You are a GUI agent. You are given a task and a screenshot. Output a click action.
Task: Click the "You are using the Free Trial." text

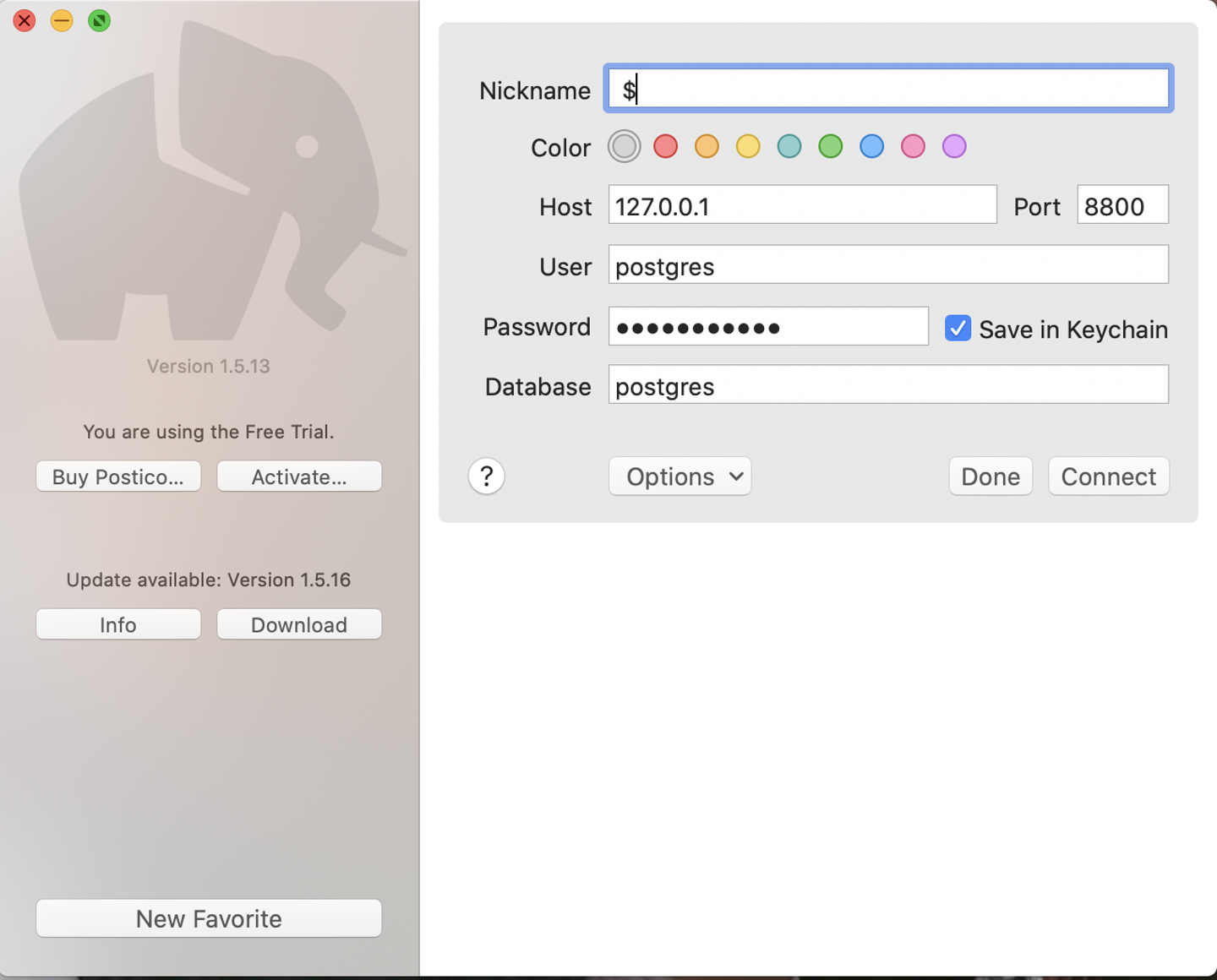click(x=209, y=432)
